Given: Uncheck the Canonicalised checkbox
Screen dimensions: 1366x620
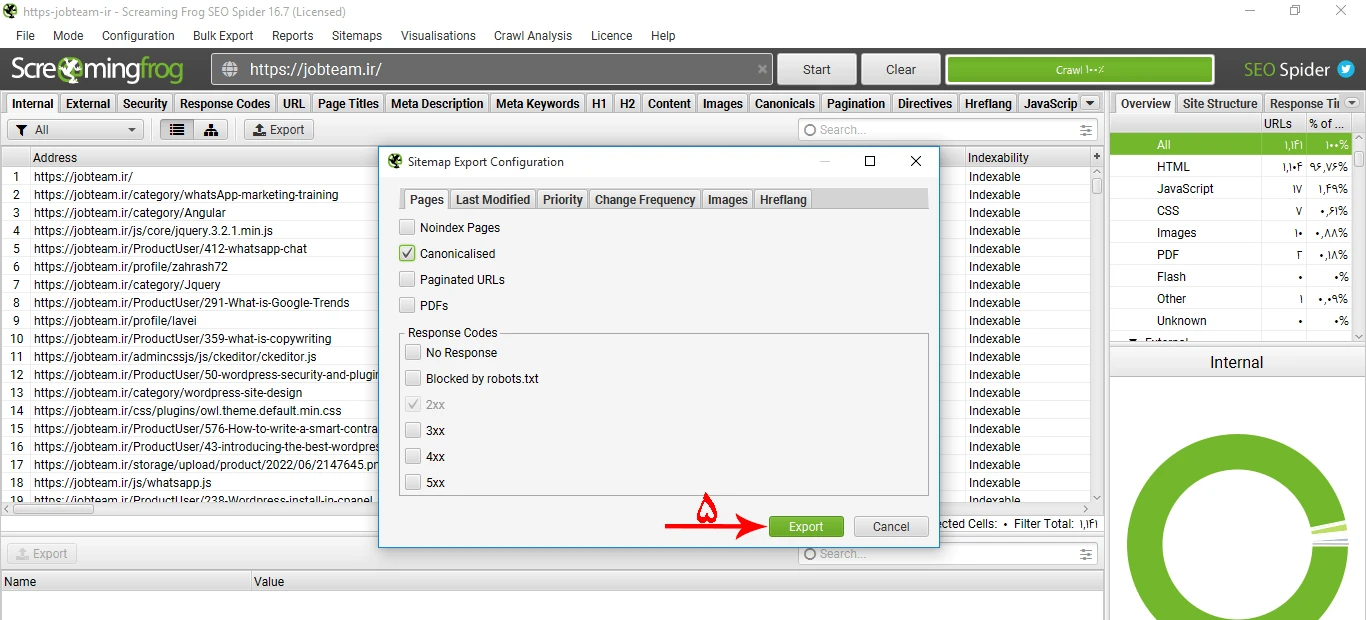Looking at the screenshot, I should point(407,253).
